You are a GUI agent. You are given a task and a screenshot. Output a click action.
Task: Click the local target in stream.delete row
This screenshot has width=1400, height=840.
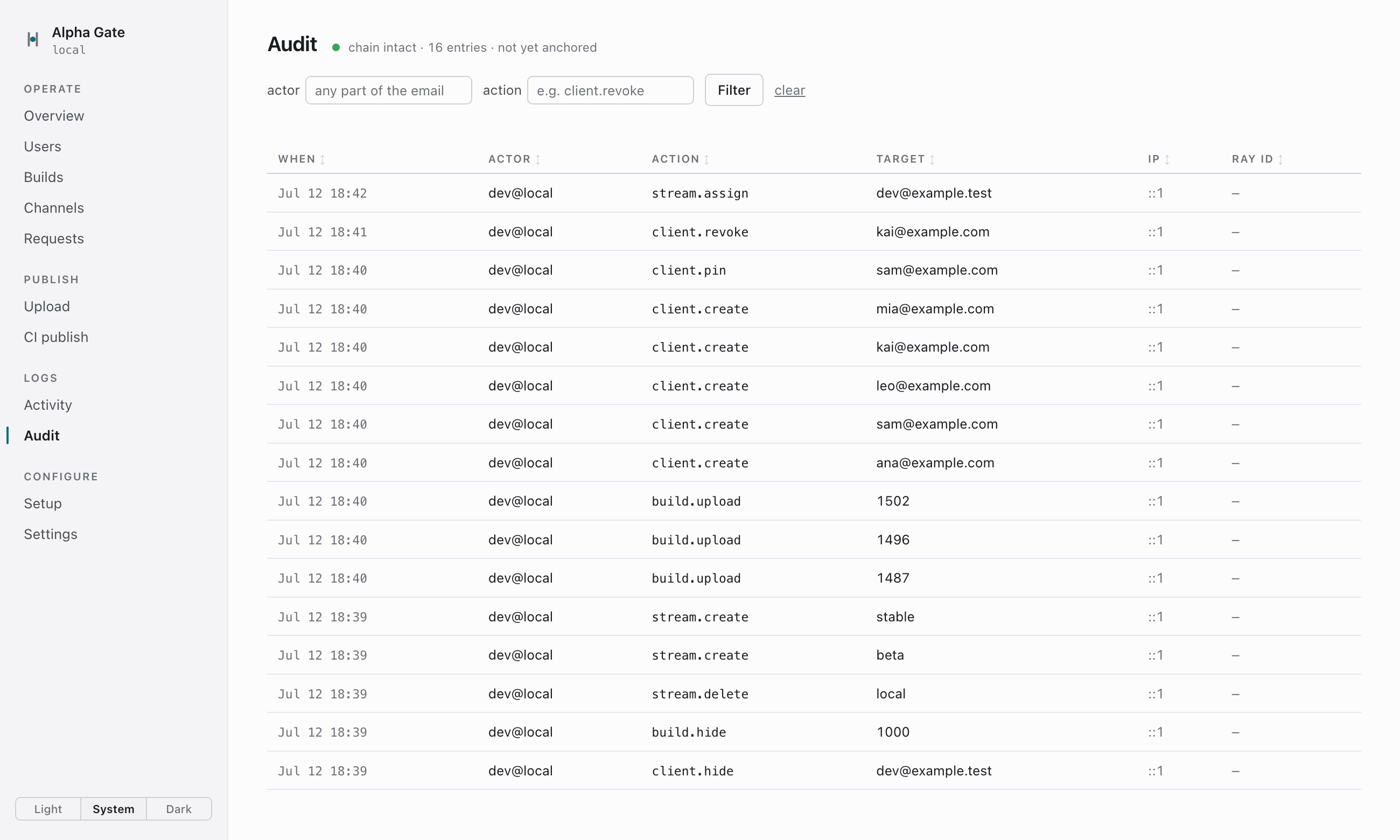[891, 694]
